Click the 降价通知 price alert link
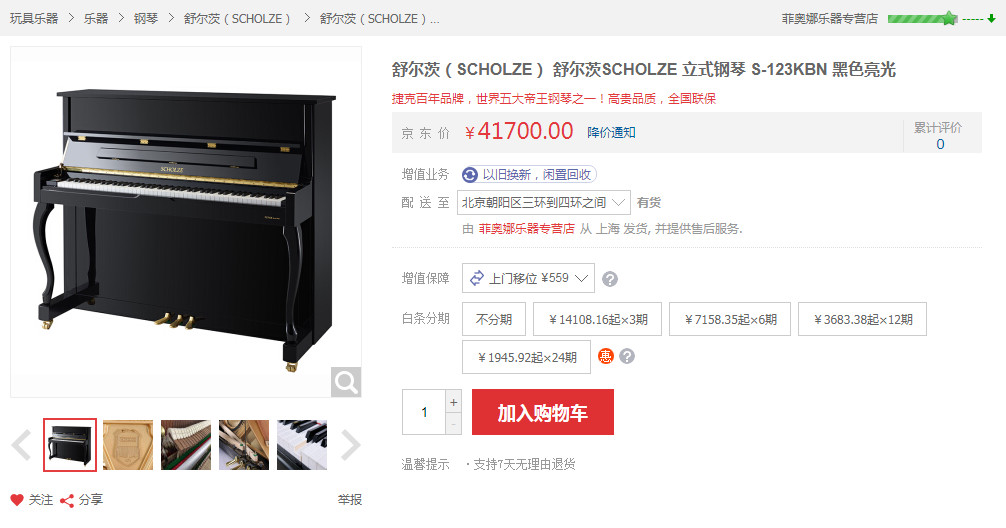1006x528 pixels. click(x=611, y=132)
